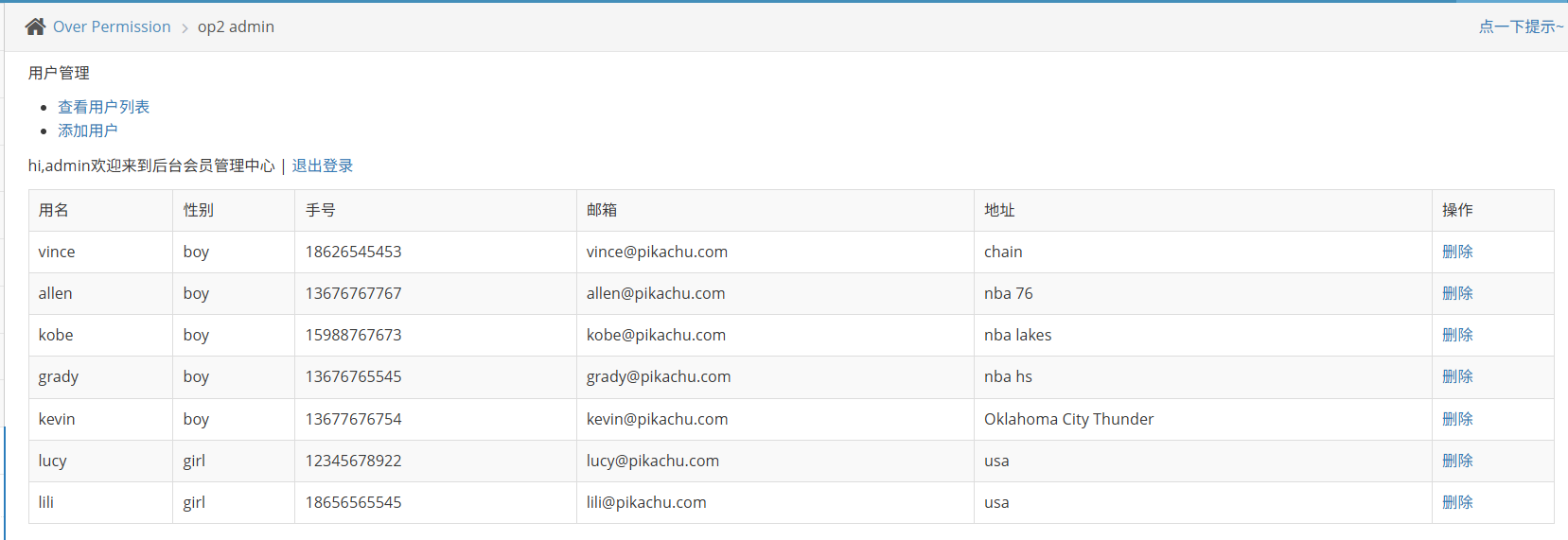1568x540 pixels.
Task: Click phone number 18656565545
Action: click(354, 502)
